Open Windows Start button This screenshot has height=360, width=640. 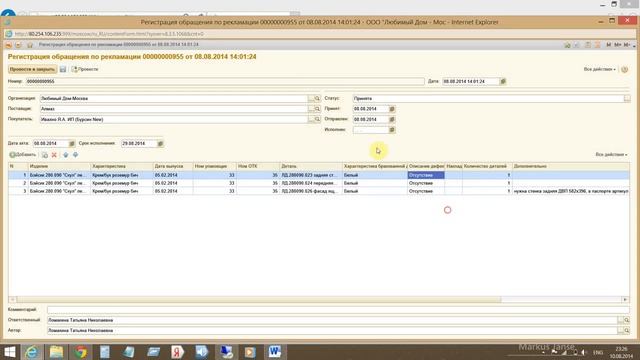[9, 352]
